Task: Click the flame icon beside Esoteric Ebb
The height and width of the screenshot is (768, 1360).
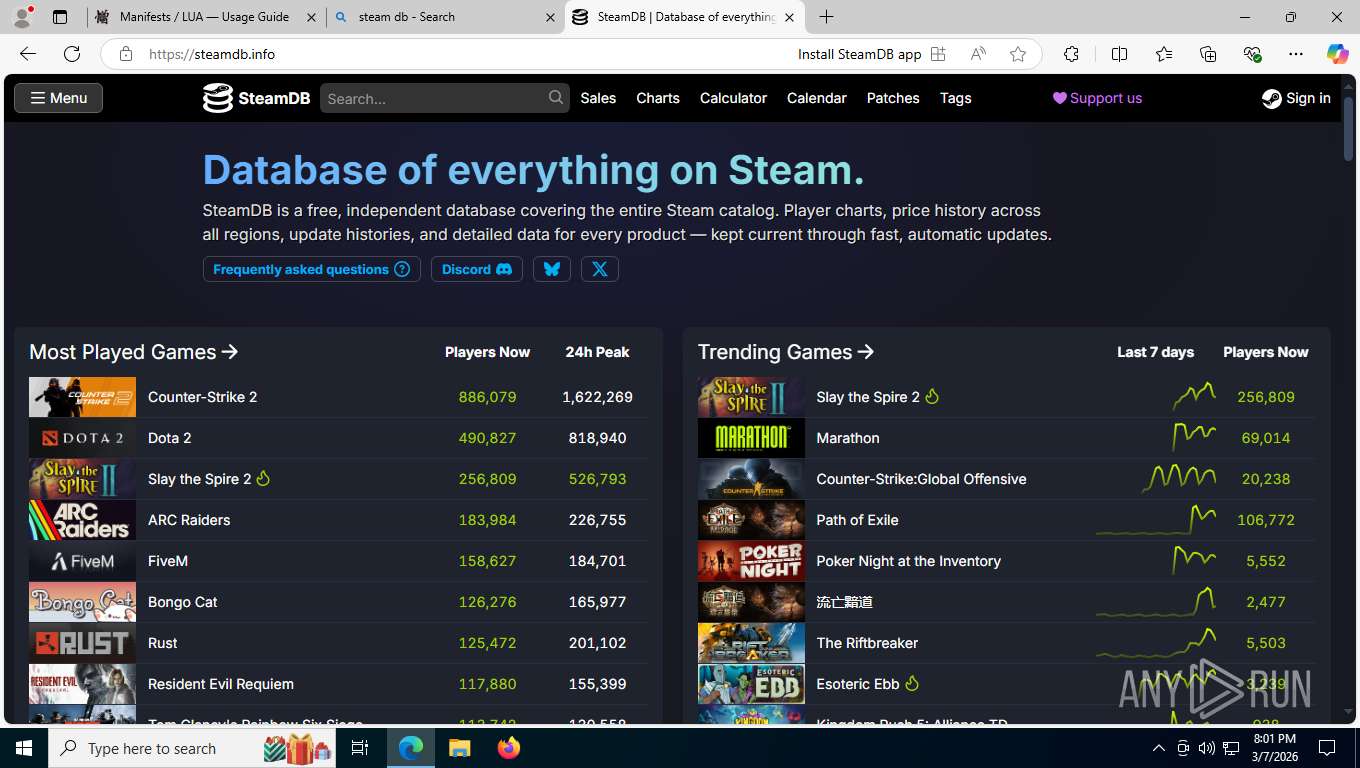Action: [912, 684]
